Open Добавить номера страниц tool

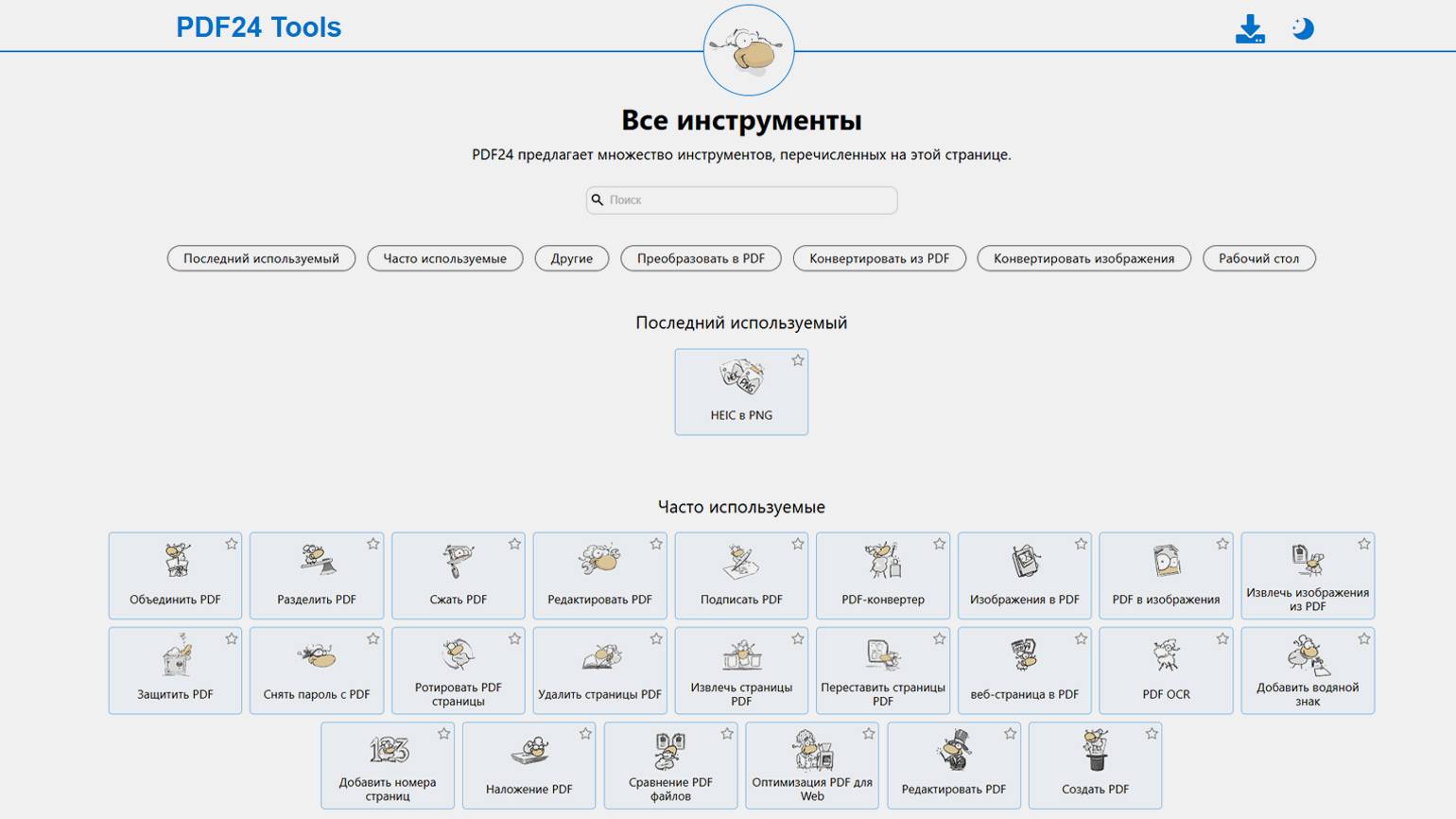(x=388, y=766)
